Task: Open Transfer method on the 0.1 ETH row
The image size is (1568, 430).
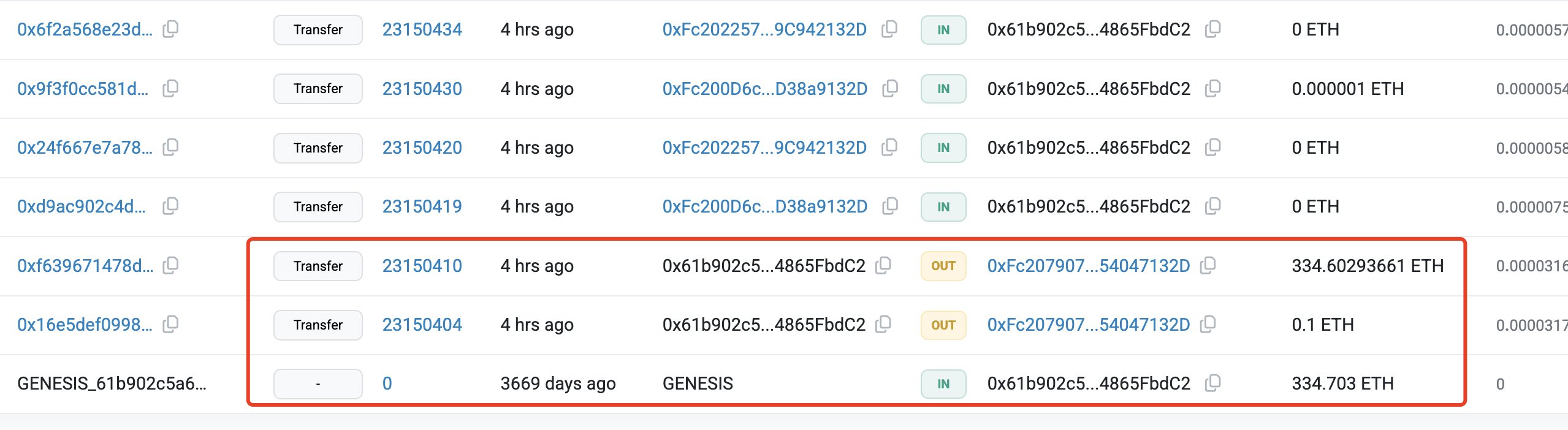Action: pyautogui.click(x=318, y=325)
